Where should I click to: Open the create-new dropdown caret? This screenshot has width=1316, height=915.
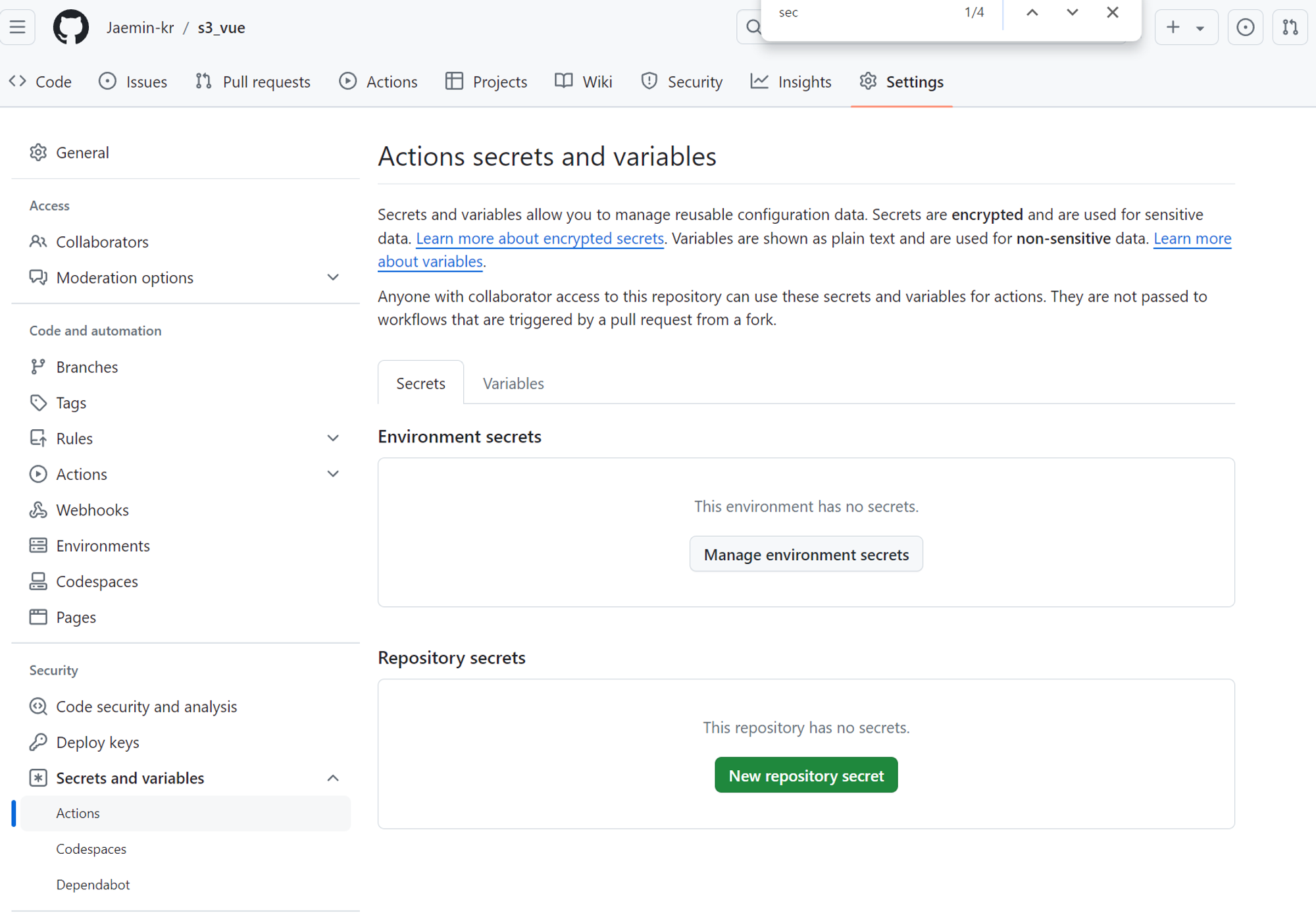tap(1200, 28)
